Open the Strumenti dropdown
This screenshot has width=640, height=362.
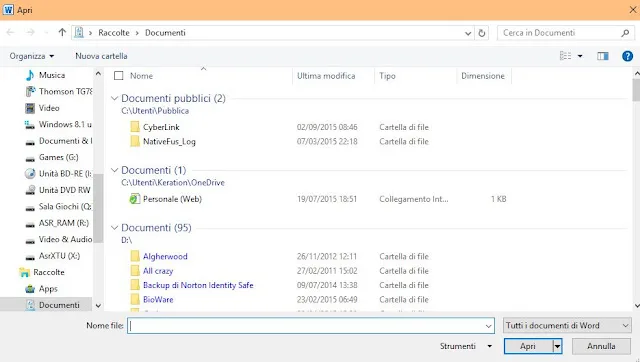coord(466,346)
